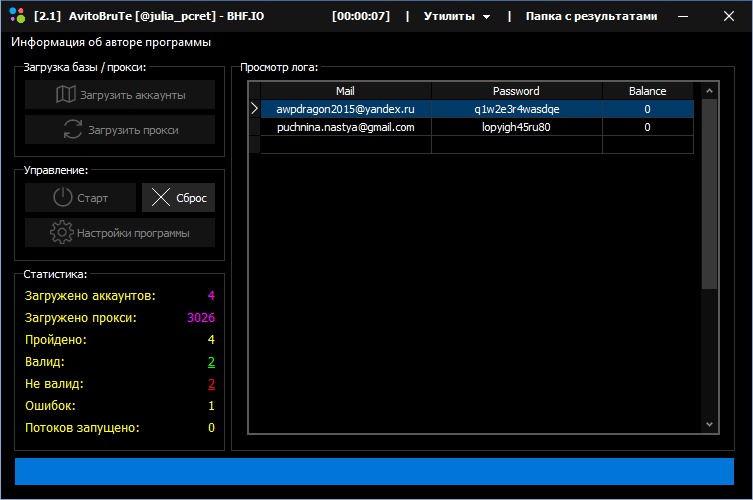753x500 pixels.
Task: Click the Потоков запущено value 0
Action: (x=211, y=427)
